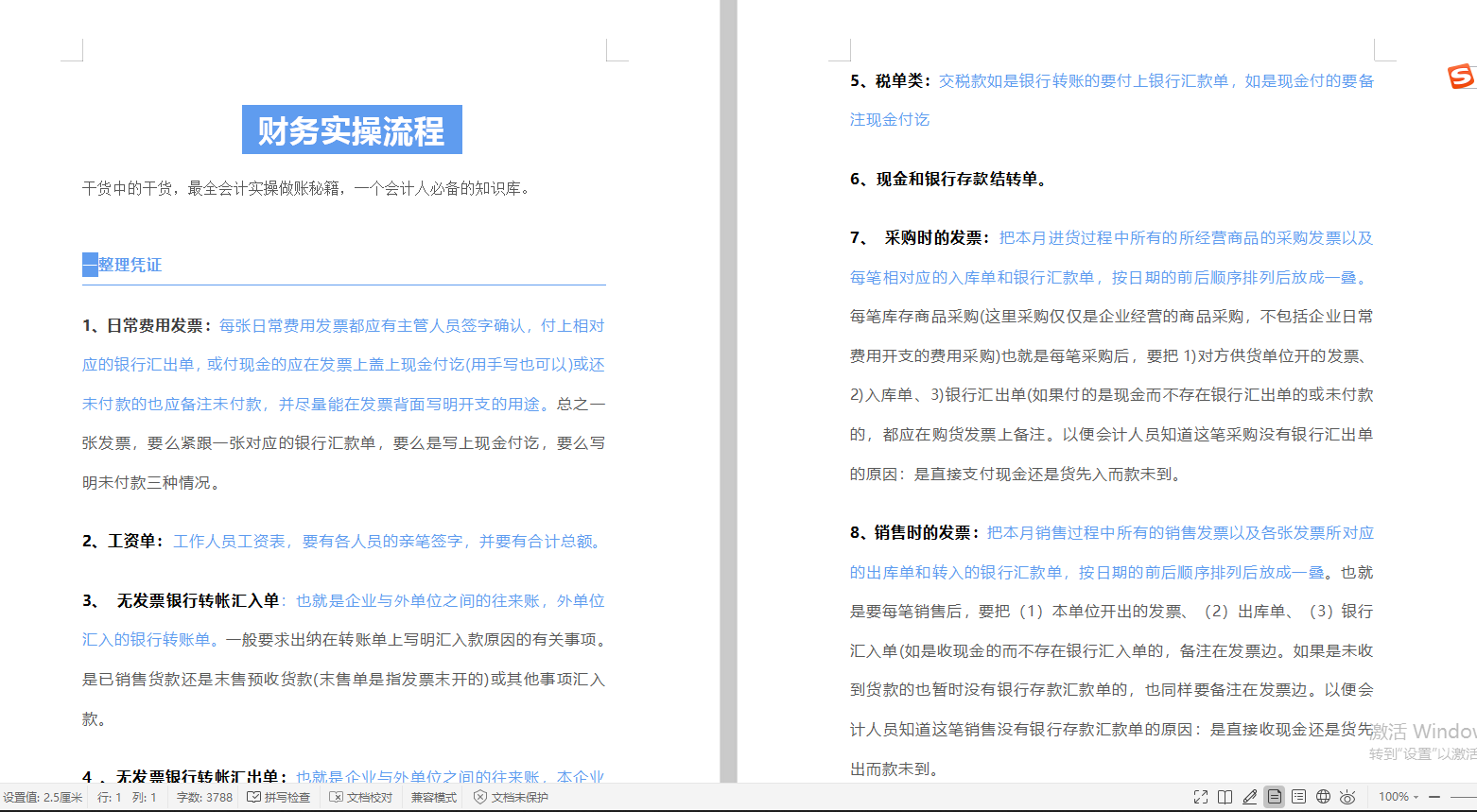
Task: Click bold label 7、采购时的发票
Action: click(920, 238)
